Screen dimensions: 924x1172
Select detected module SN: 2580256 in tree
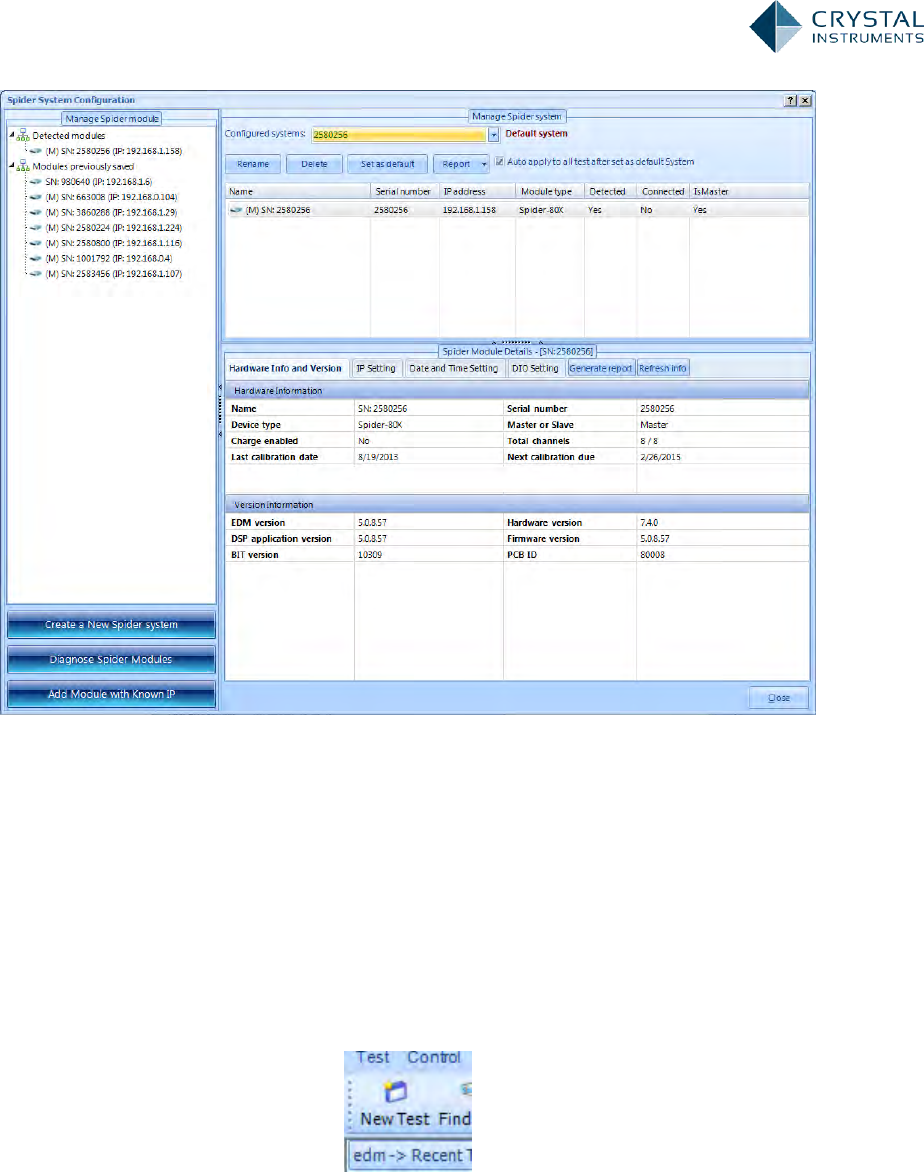click(x=113, y=151)
